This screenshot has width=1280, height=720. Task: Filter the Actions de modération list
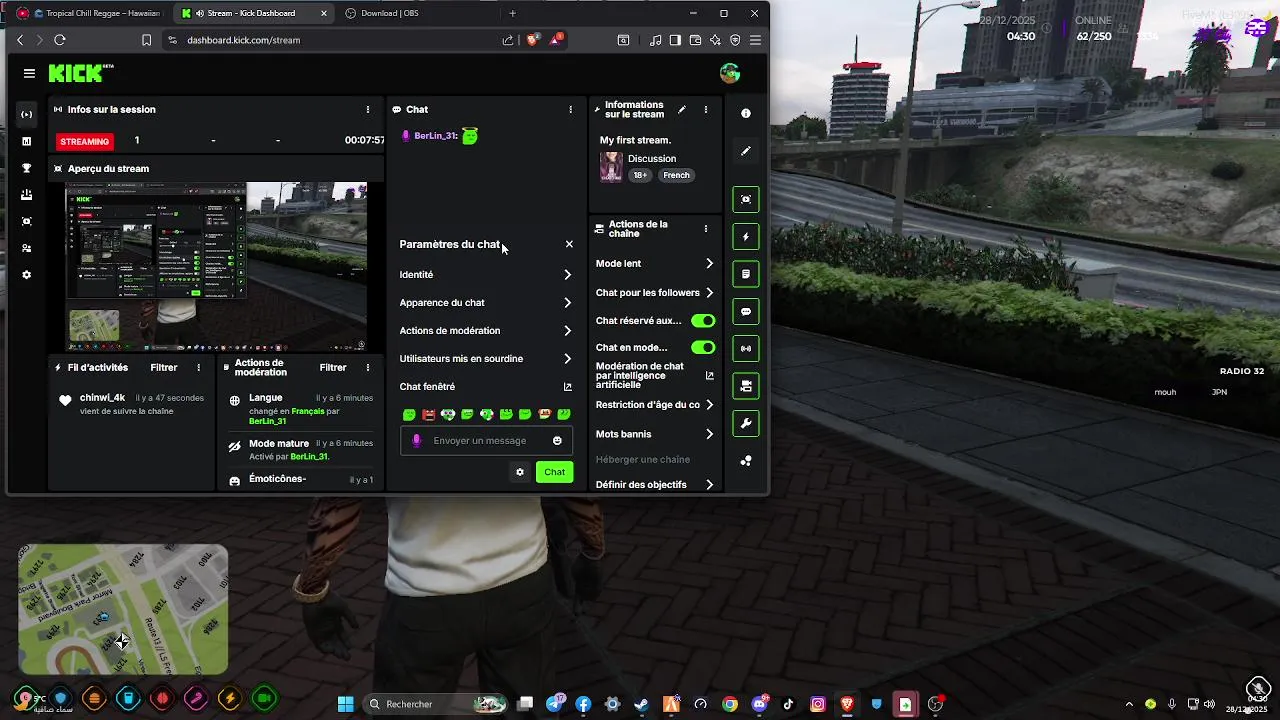(x=333, y=367)
